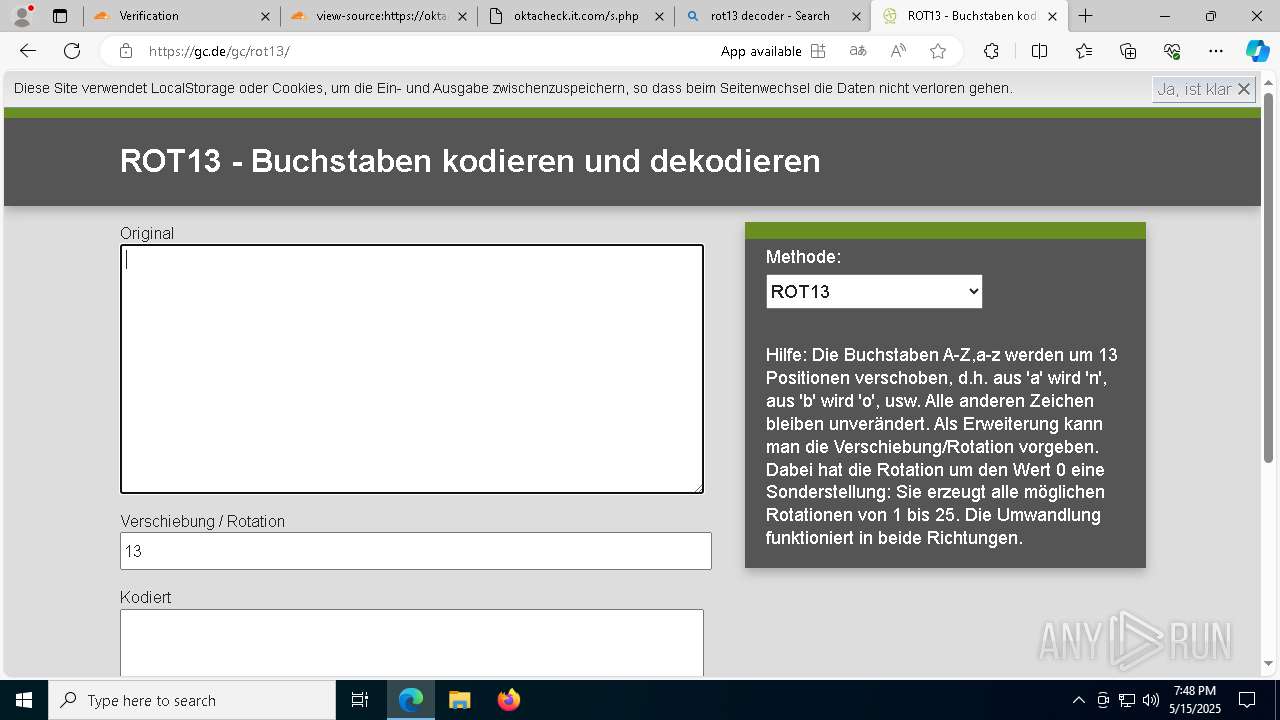1280x720 pixels.
Task: Click into the Original text area
Action: [x=412, y=369]
